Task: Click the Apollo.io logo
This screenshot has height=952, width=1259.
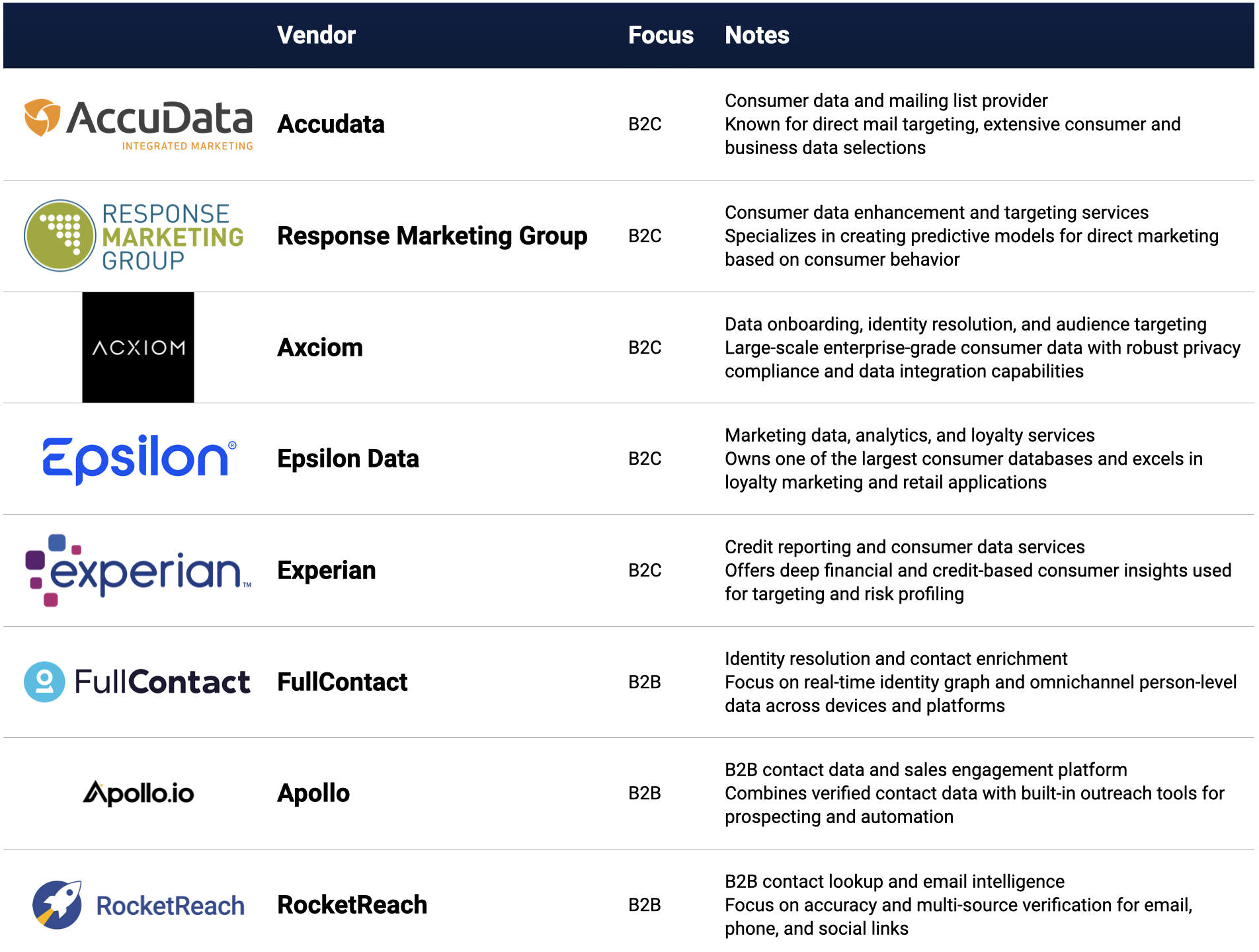Action: tap(138, 793)
